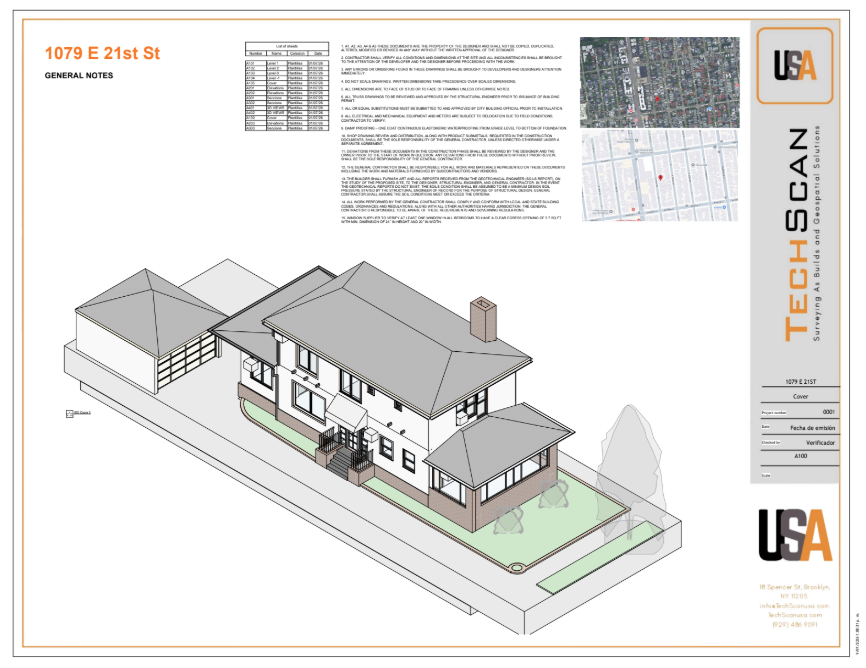Click the Cover sheet name in title block

click(800, 397)
